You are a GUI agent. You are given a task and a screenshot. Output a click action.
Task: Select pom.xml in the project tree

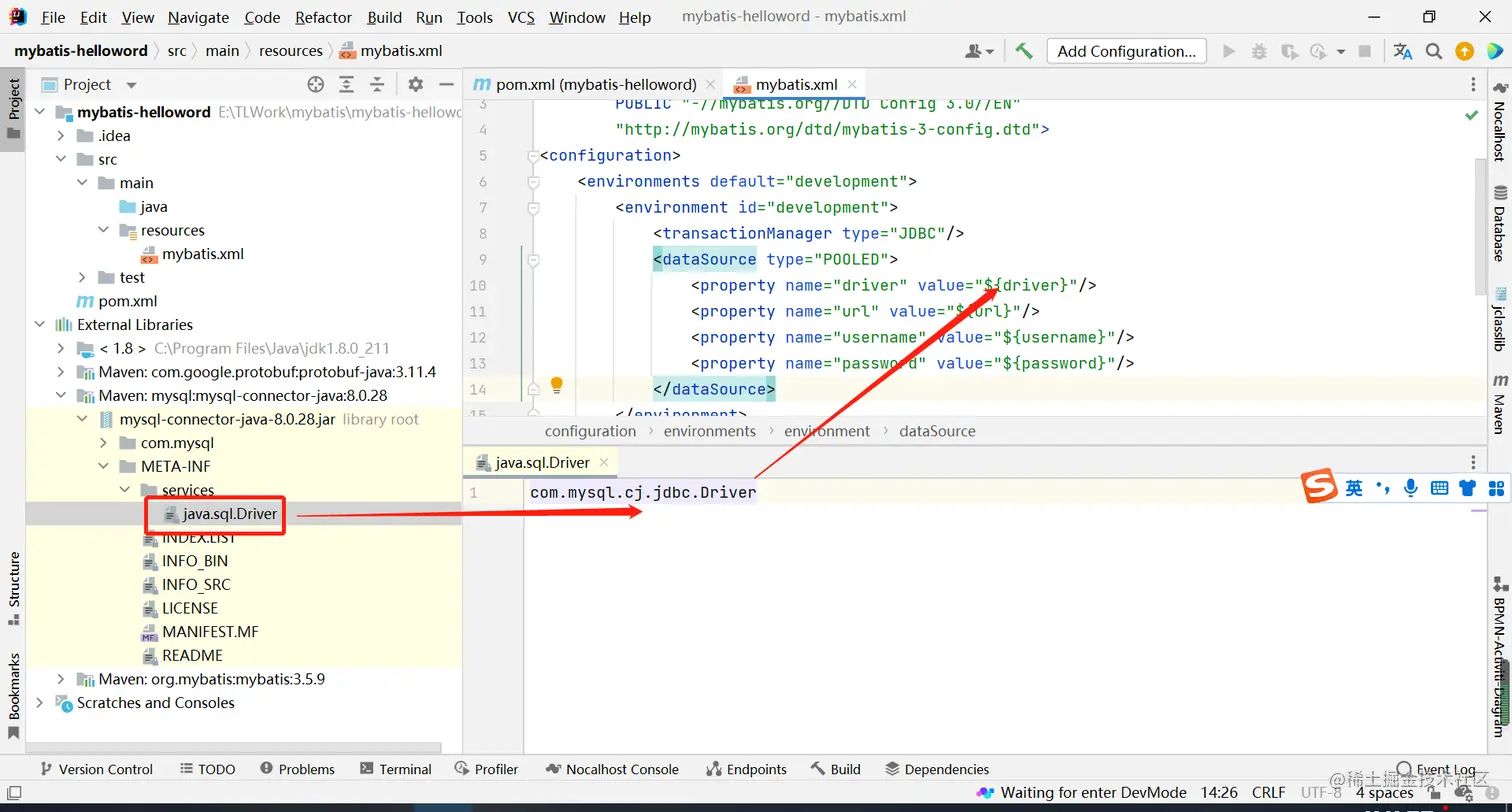click(x=127, y=301)
